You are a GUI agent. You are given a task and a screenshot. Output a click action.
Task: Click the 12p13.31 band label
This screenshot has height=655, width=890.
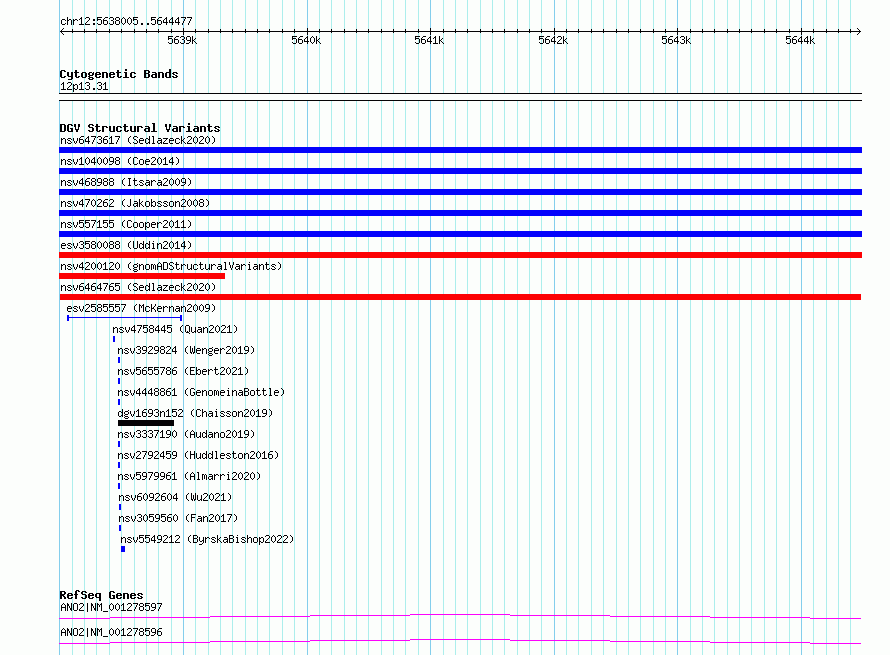(84, 86)
